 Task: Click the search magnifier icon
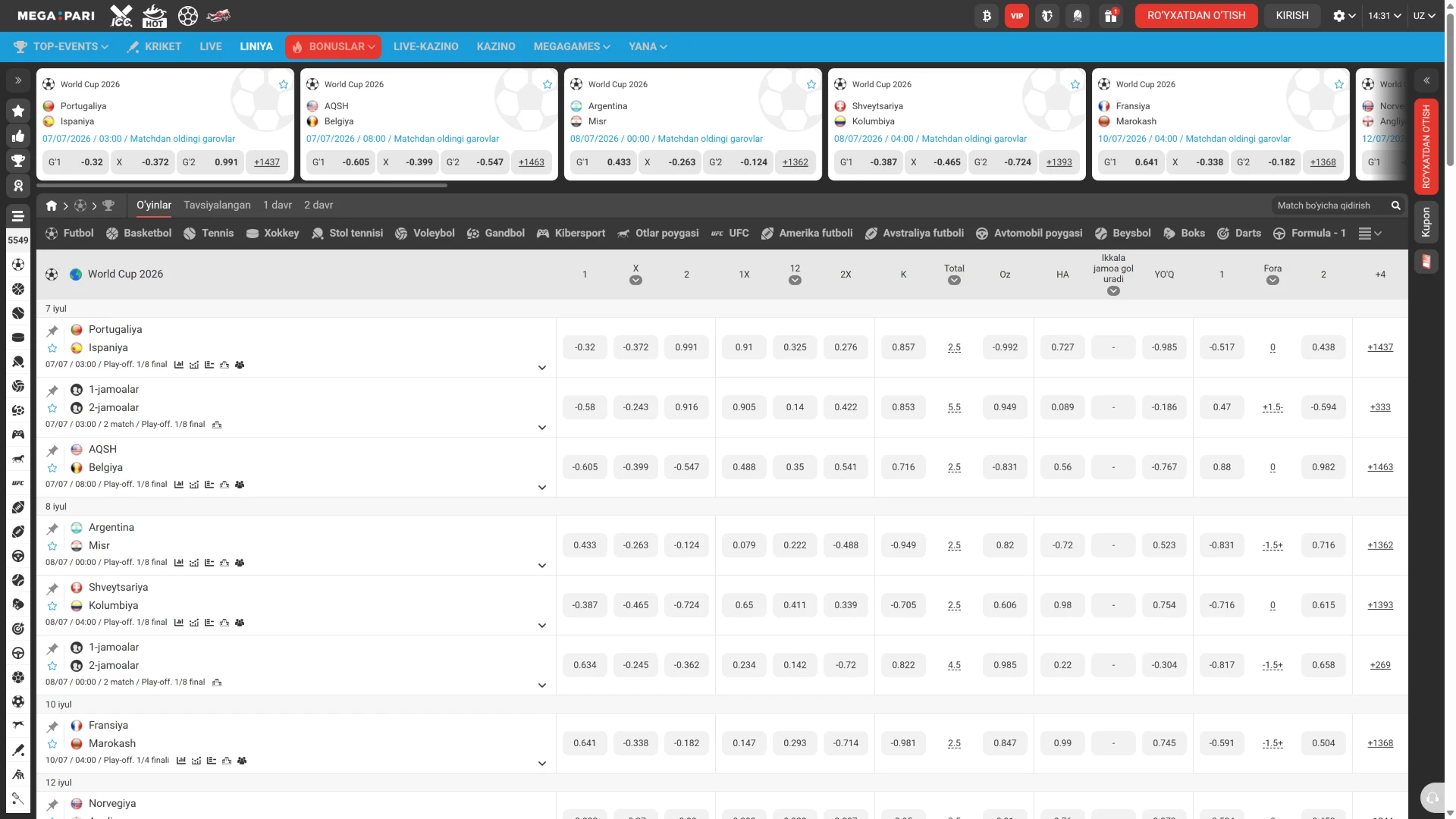(x=1395, y=206)
